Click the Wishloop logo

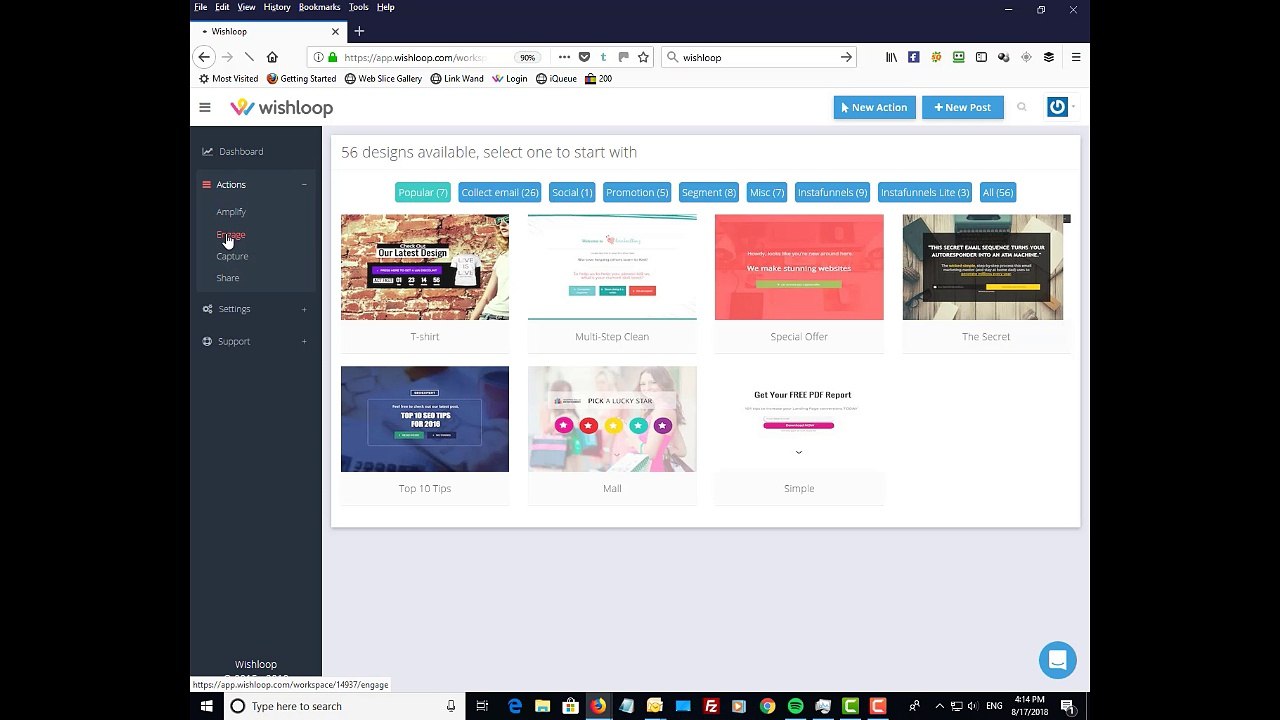281,107
